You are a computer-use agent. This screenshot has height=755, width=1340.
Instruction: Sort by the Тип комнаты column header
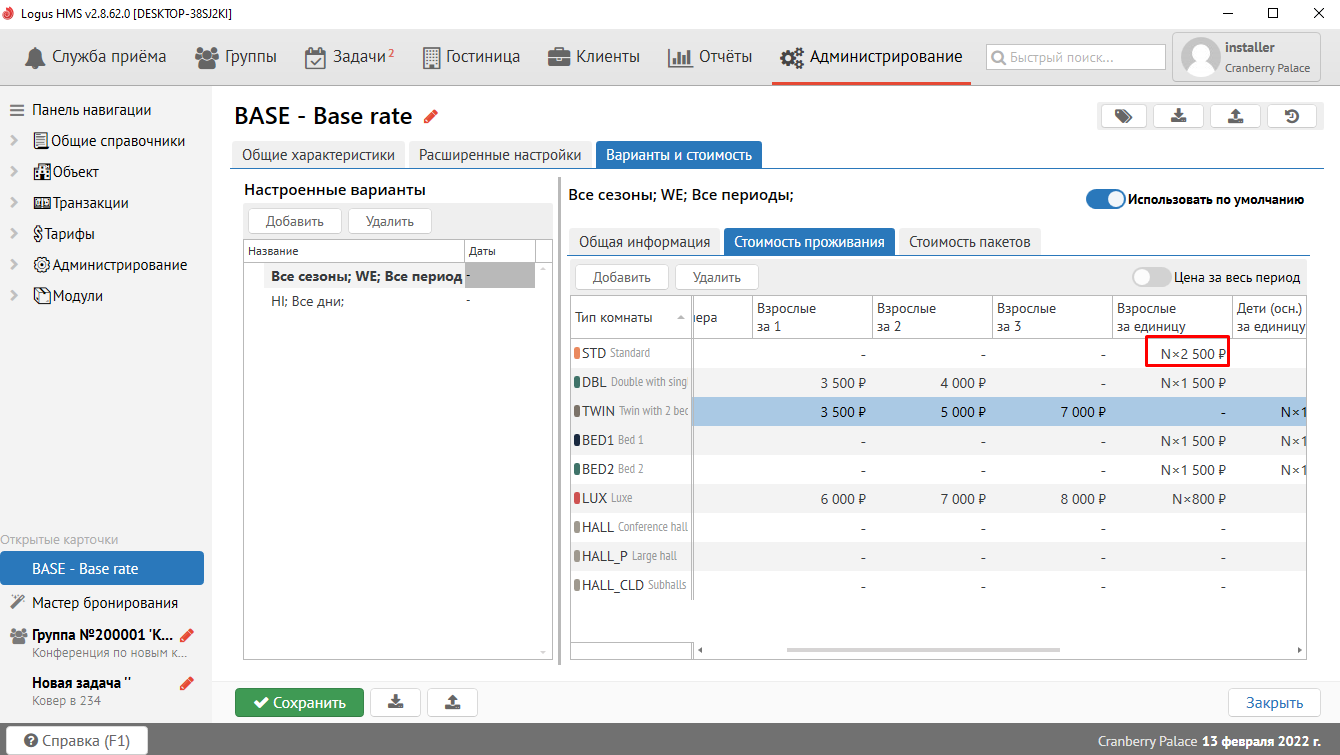(x=613, y=317)
